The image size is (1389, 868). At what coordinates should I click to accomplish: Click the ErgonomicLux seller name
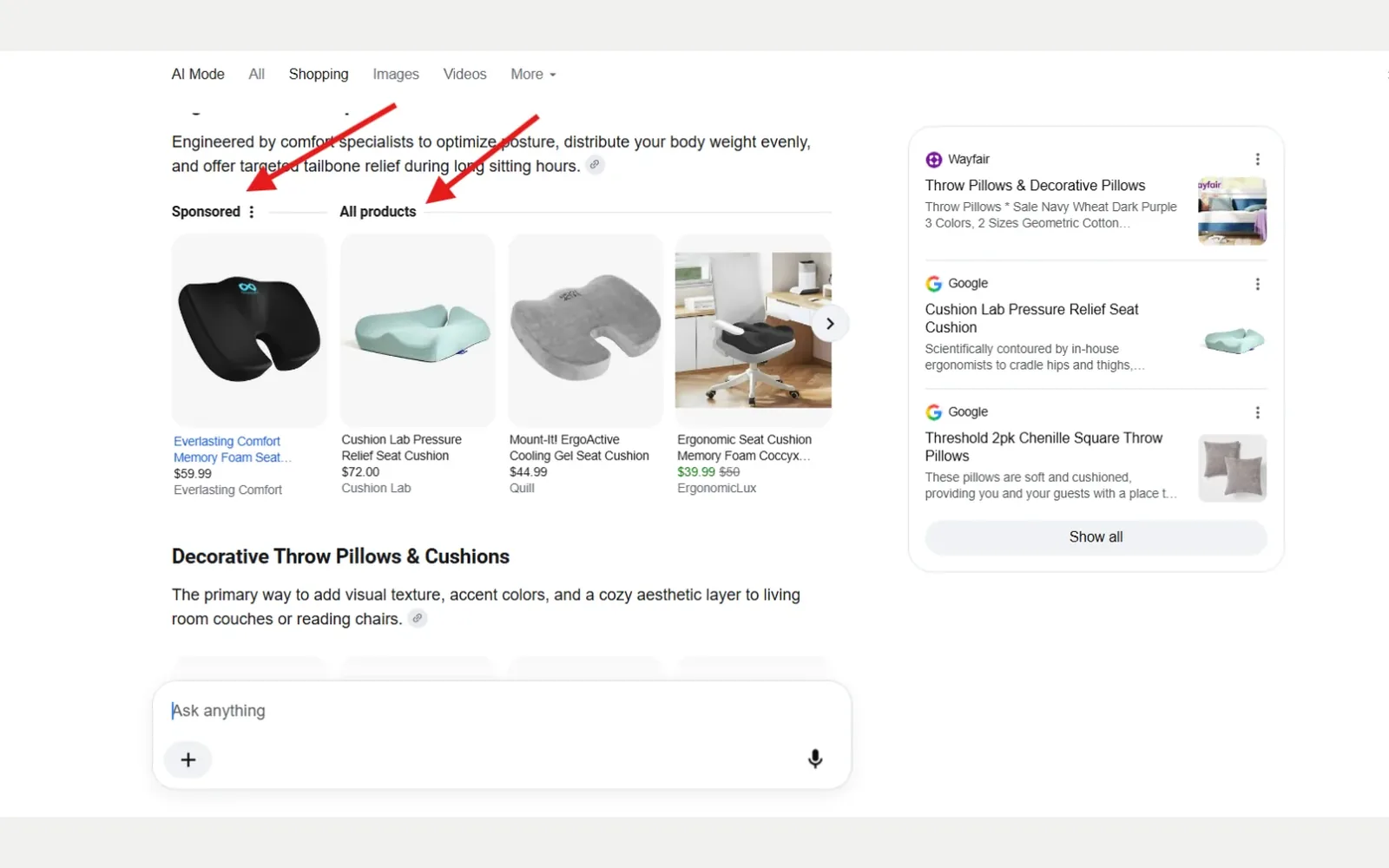tap(716, 489)
